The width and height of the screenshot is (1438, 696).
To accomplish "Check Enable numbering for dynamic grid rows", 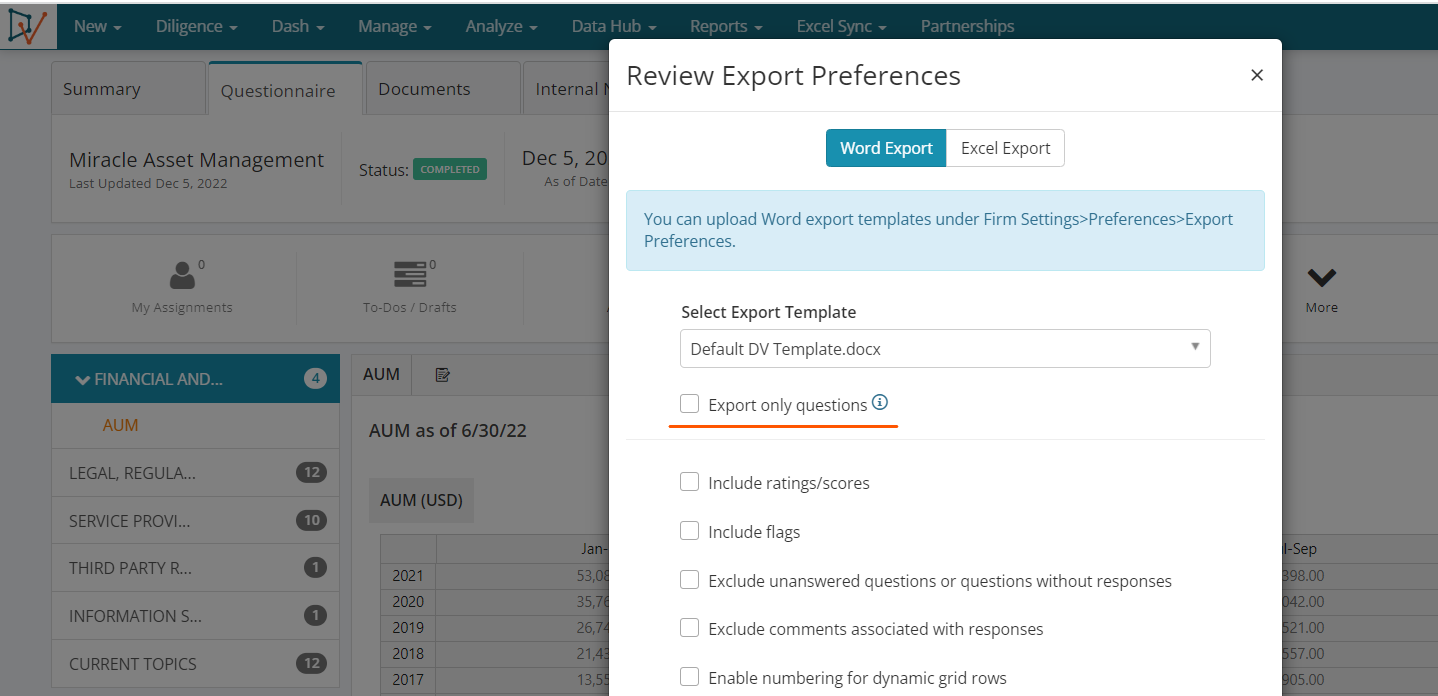I will pos(689,676).
